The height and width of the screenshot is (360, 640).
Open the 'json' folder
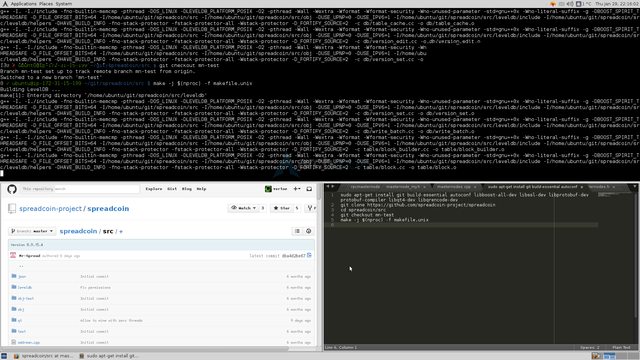[22, 277]
